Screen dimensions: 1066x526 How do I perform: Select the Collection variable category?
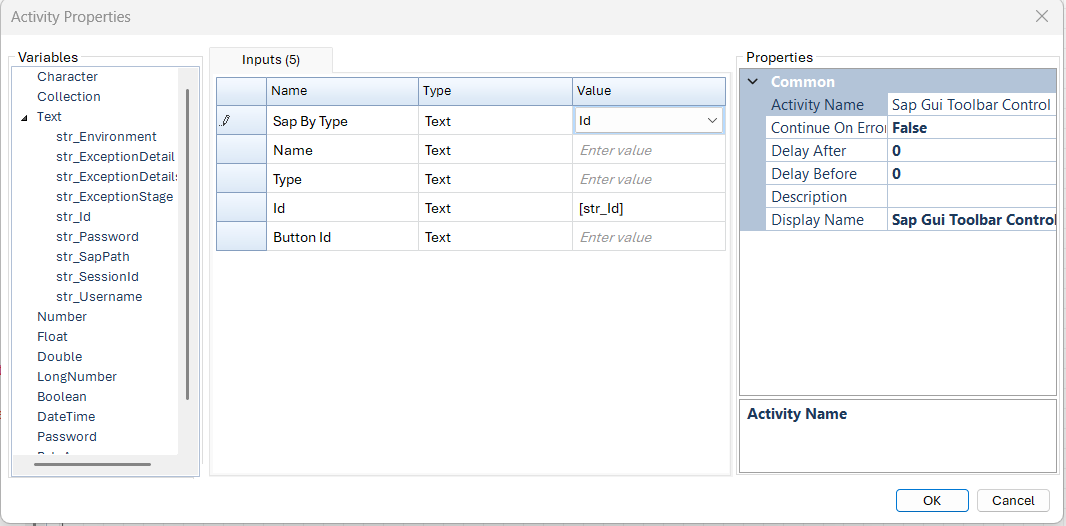tap(69, 97)
